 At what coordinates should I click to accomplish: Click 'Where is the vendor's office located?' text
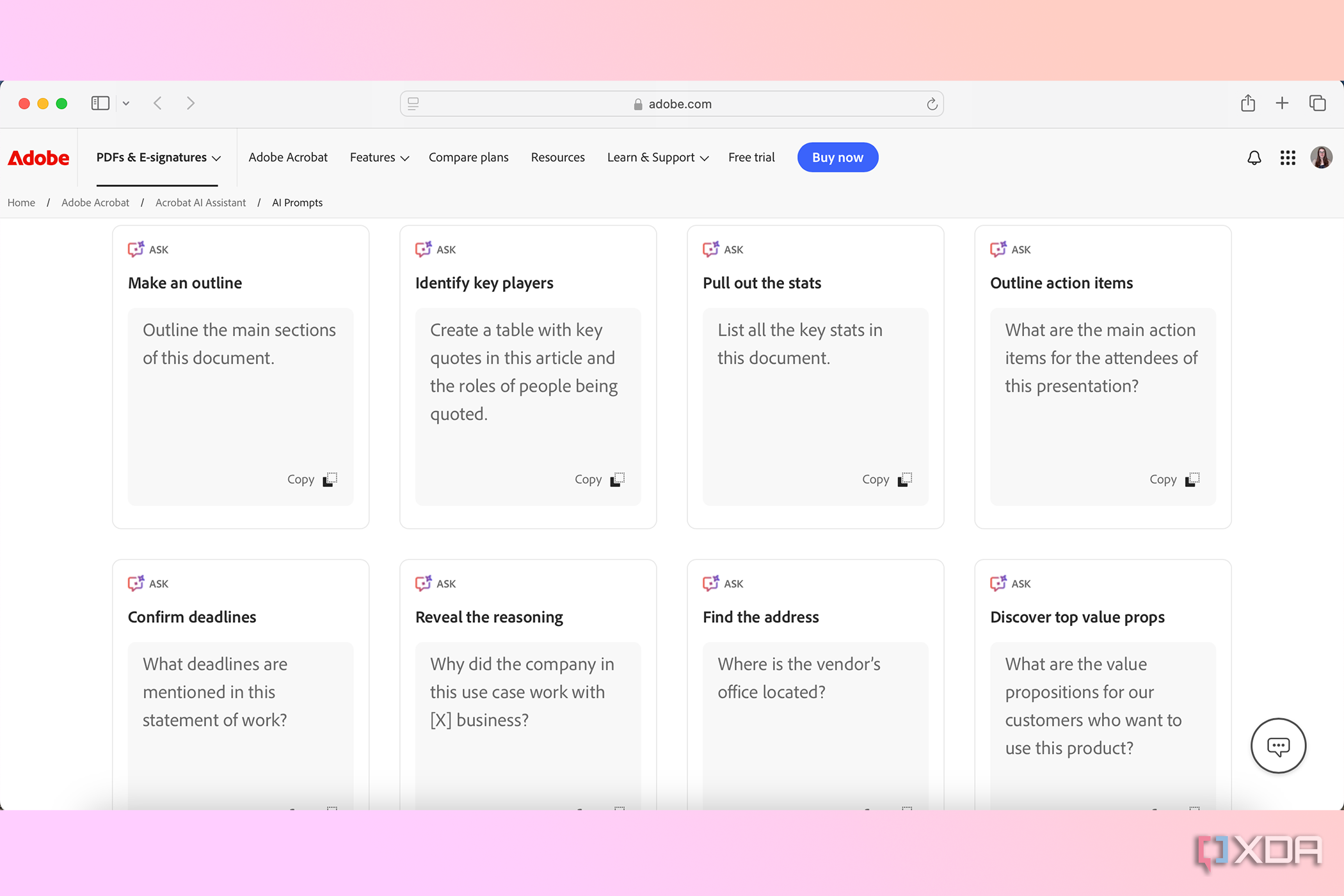click(x=799, y=678)
